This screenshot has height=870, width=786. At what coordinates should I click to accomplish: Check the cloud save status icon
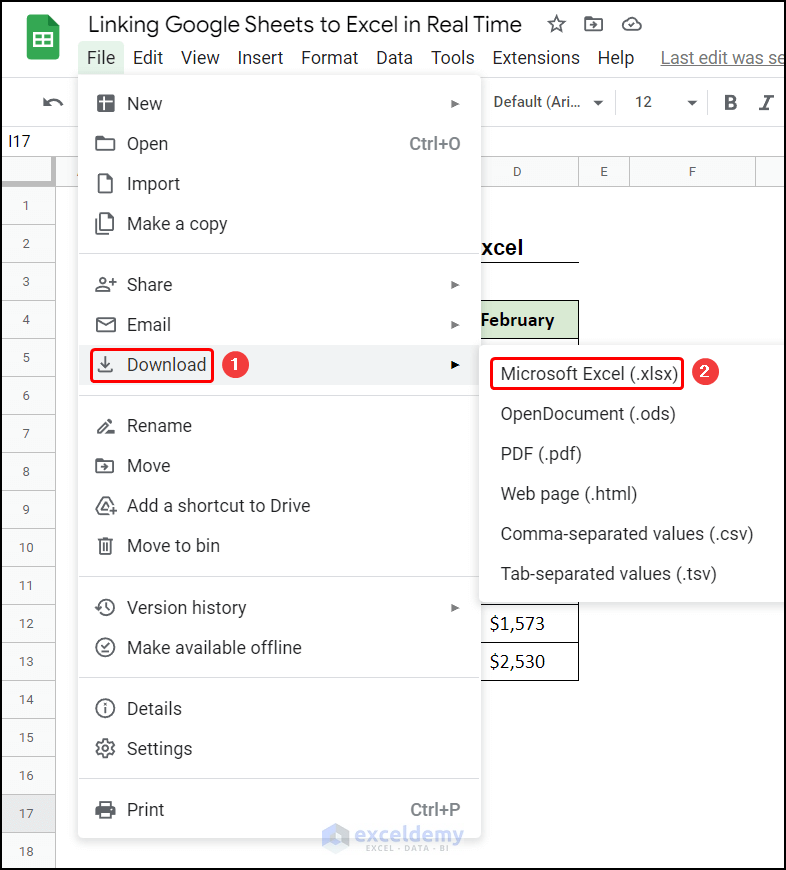click(x=631, y=24)
